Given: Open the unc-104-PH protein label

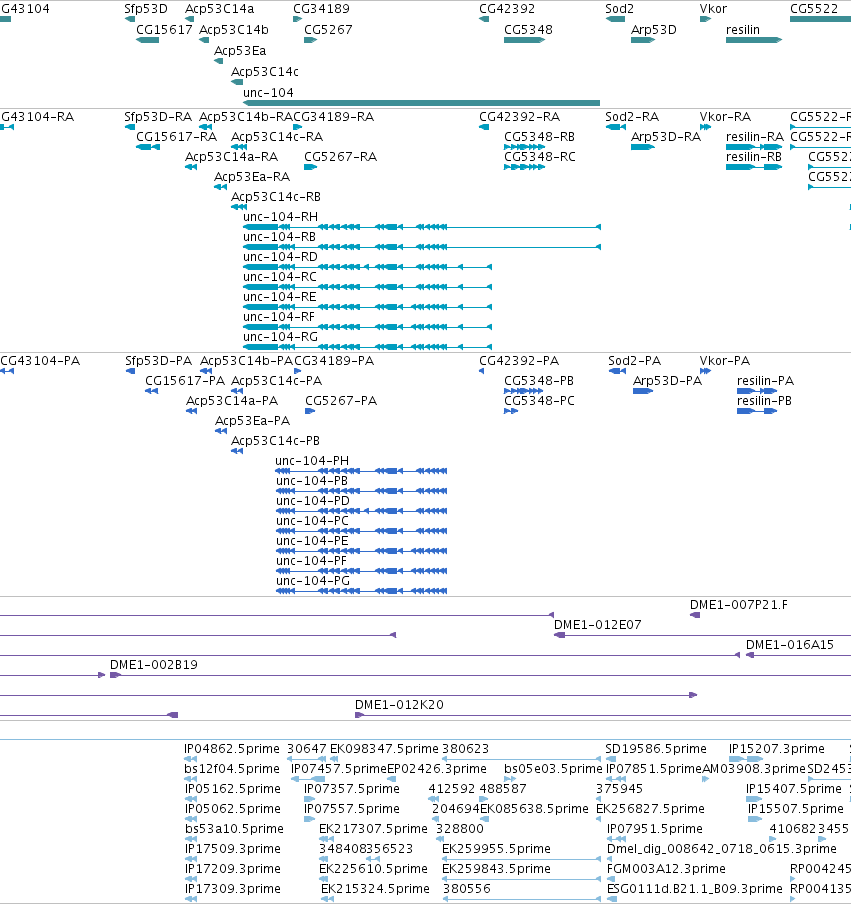Looking at the screenshot, I should click(x=312, y=461).
